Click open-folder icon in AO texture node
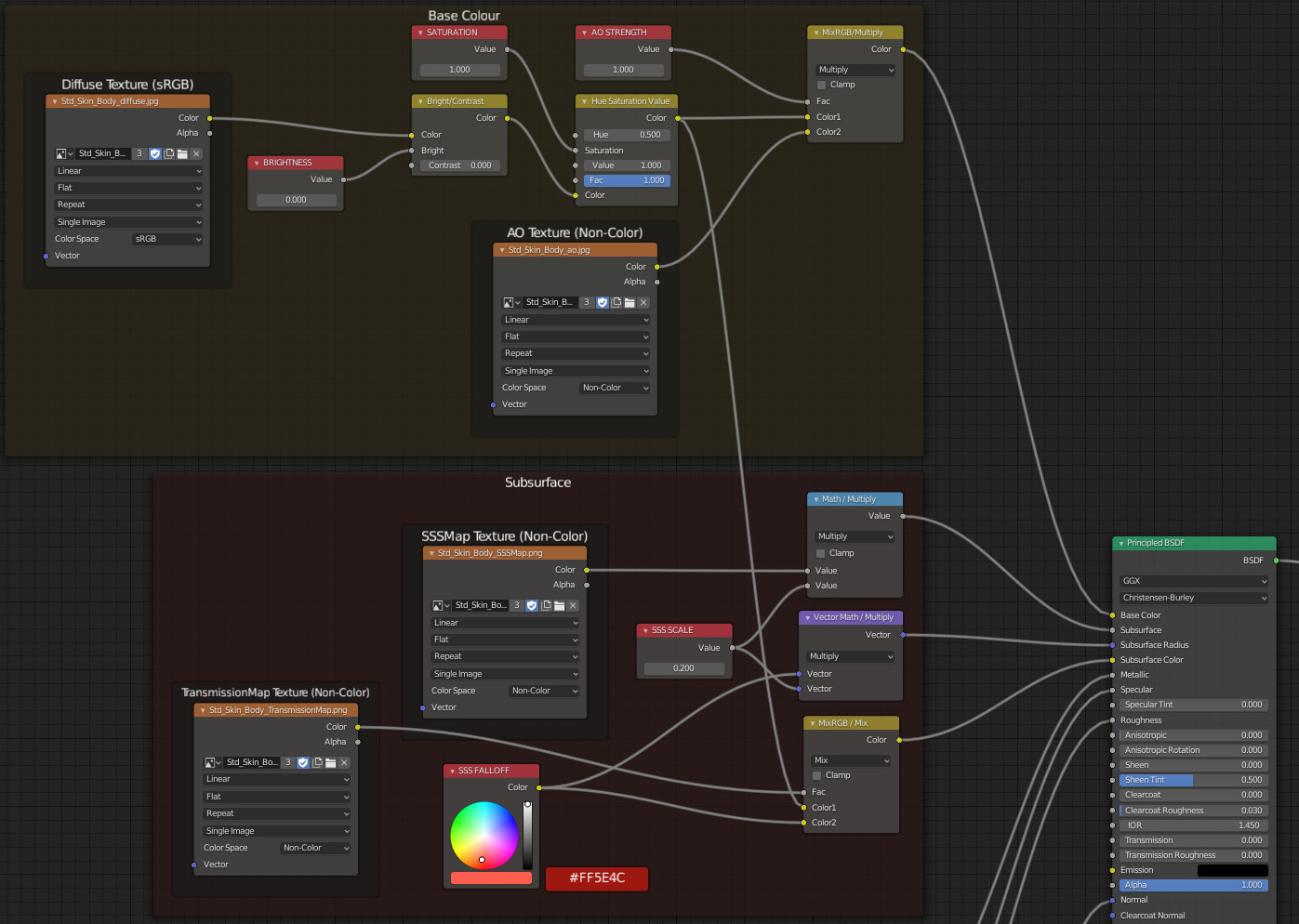 pos(630,302)
